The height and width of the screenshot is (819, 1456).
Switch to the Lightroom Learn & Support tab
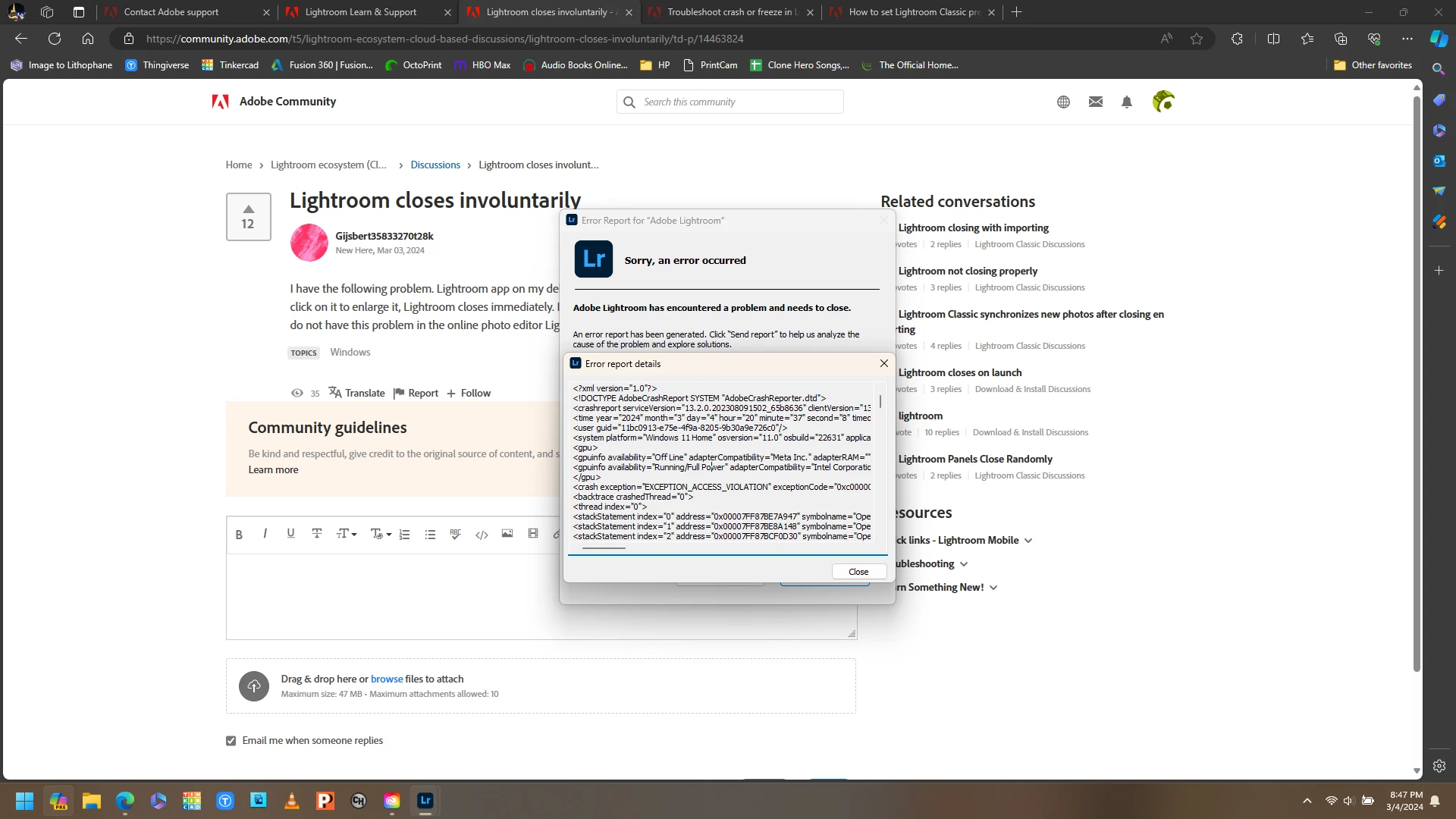click(360, 12)
